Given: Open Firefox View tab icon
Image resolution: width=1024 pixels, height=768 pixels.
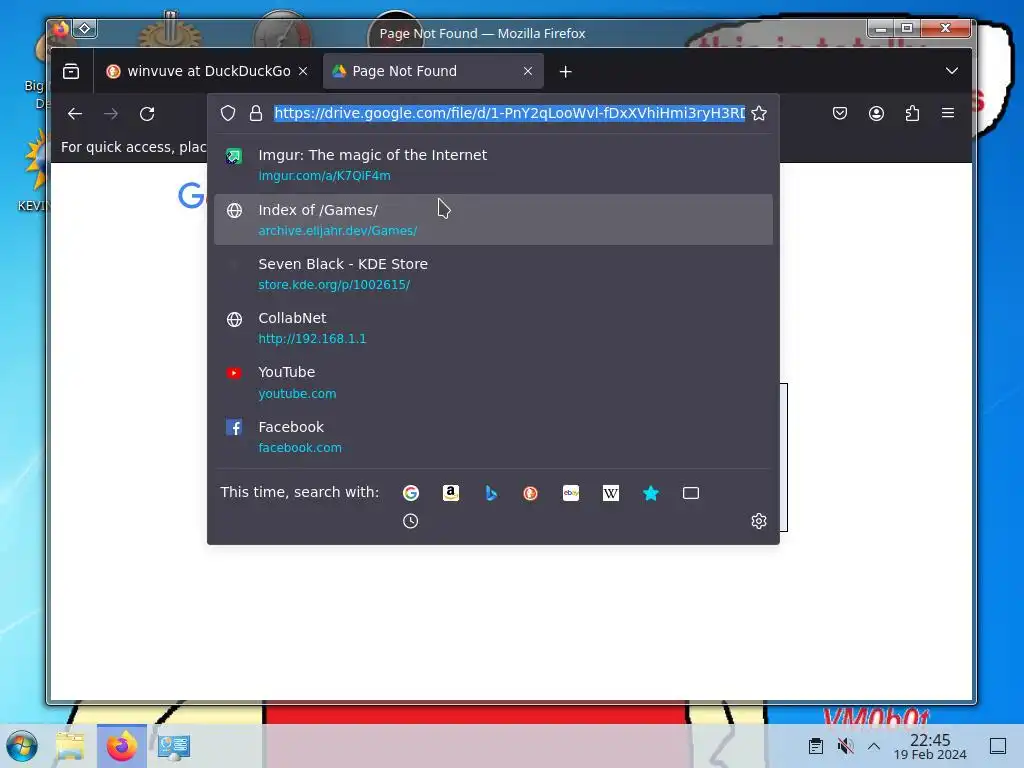Looking at the screenshot, I should tap(71, 71).
